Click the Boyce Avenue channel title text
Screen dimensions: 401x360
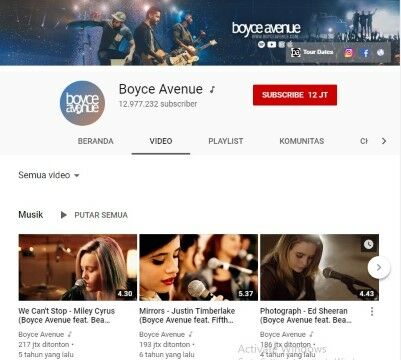161,89
